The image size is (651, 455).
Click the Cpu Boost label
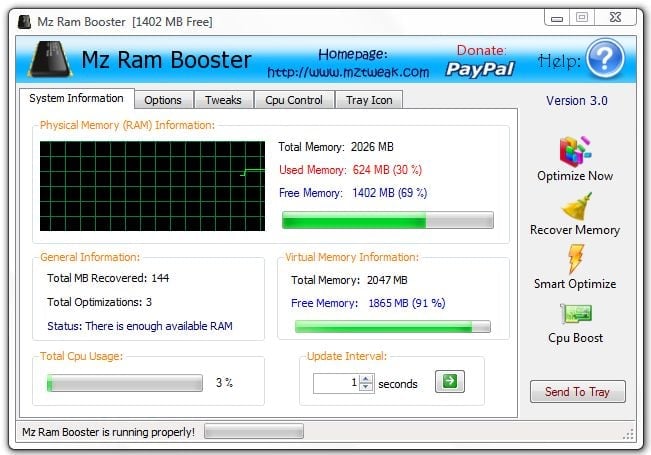click(575, 338)
